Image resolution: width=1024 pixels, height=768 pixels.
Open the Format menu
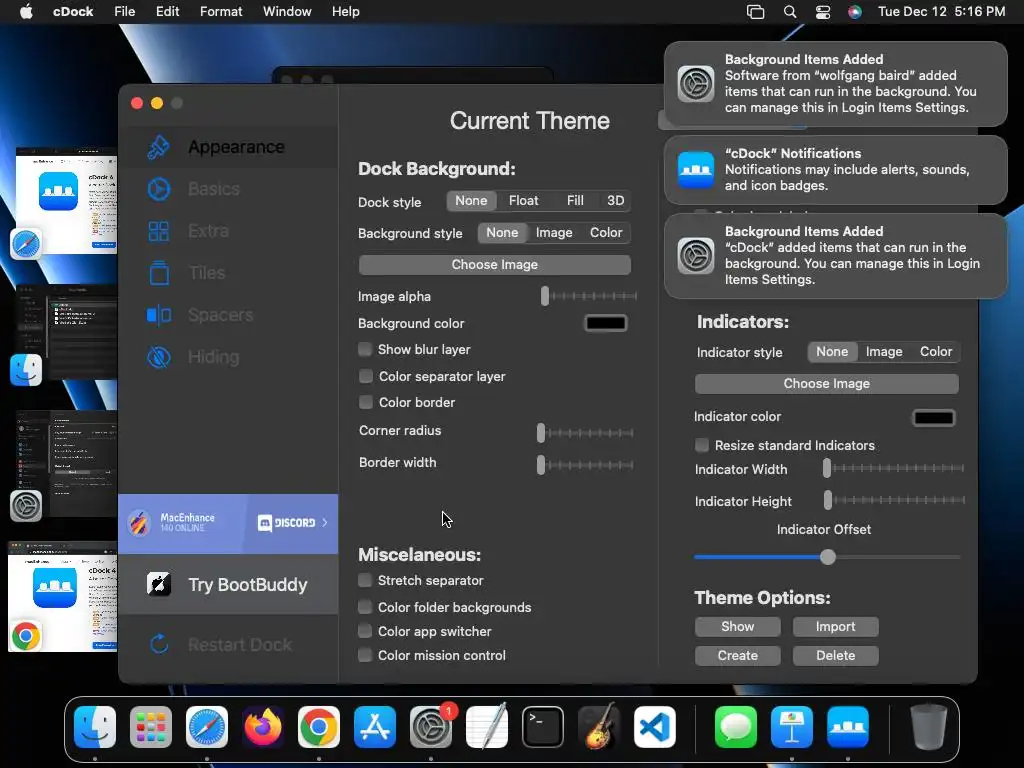(x=221, y=12)
